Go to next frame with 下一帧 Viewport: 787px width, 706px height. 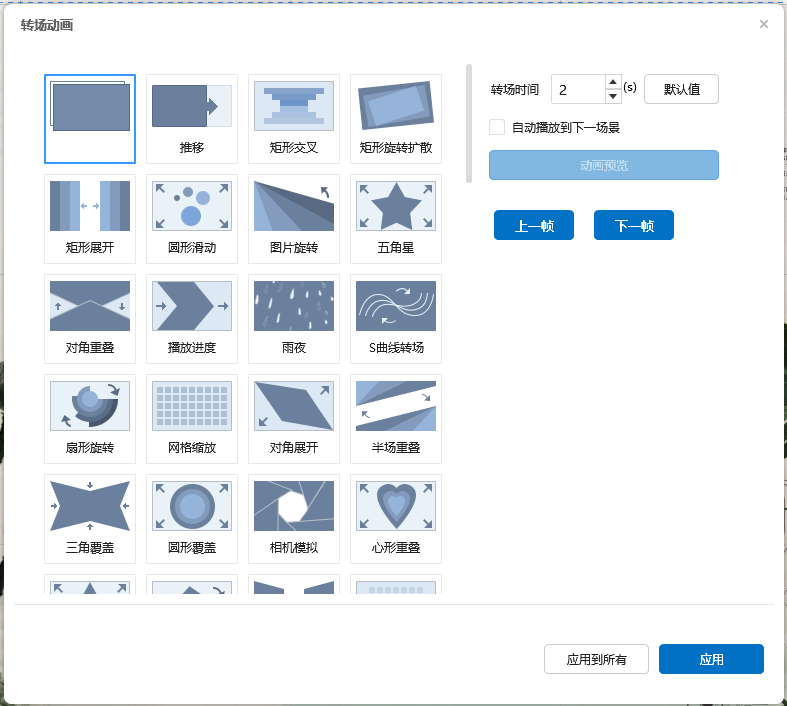click(633, 225)
